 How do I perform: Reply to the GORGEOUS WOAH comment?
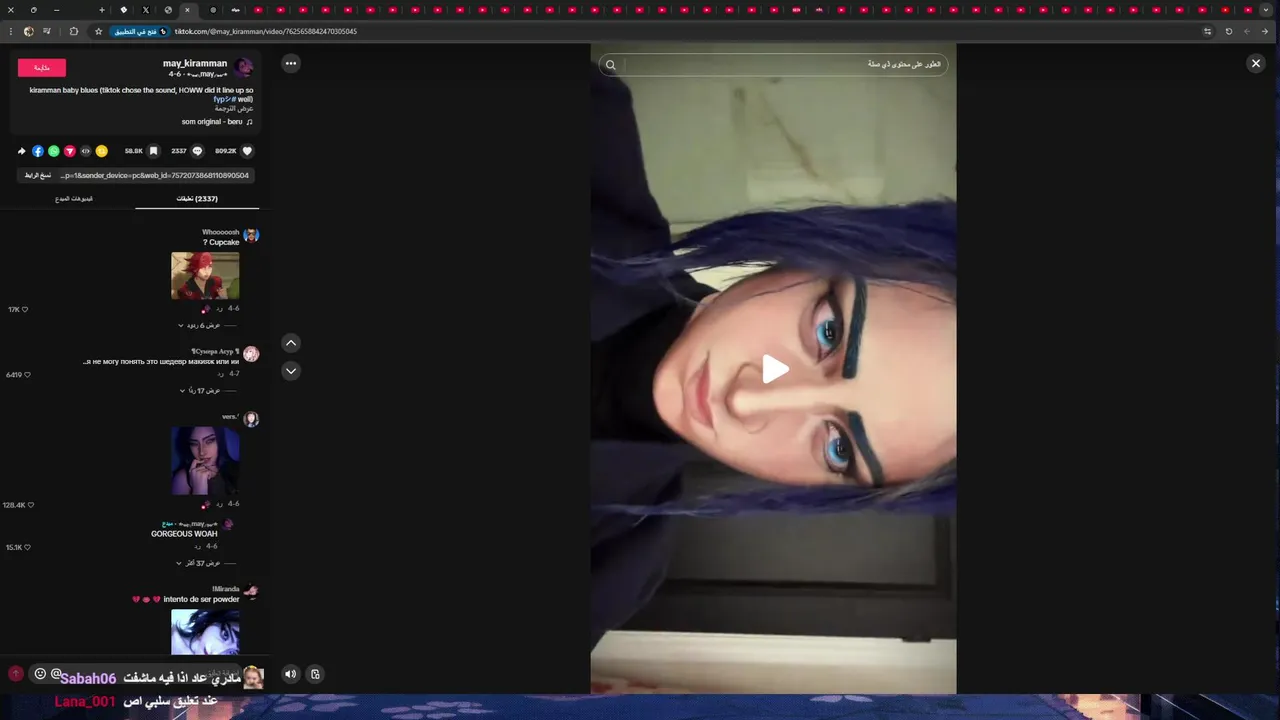[x=198, y=547]
